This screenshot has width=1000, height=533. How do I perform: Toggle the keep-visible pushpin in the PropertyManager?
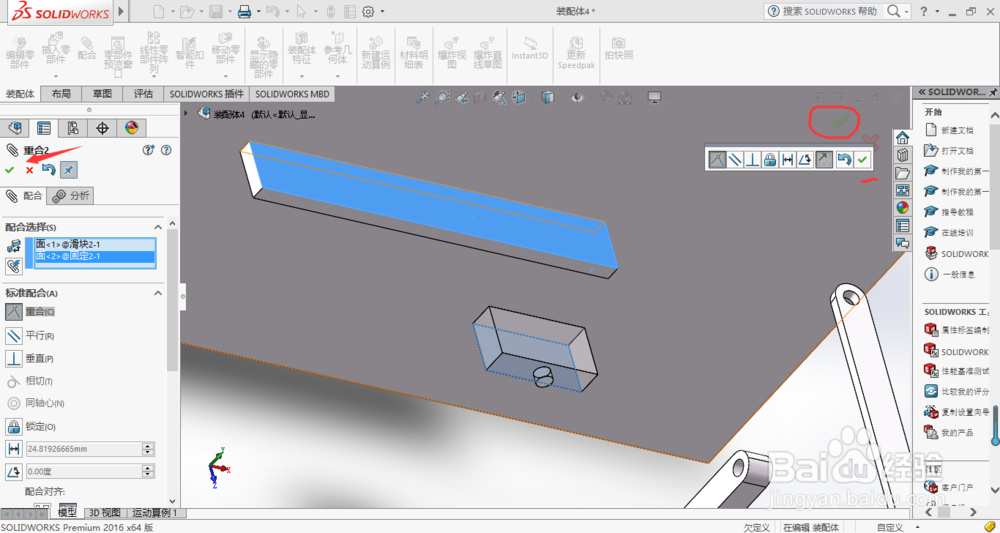tap(68, 170)
